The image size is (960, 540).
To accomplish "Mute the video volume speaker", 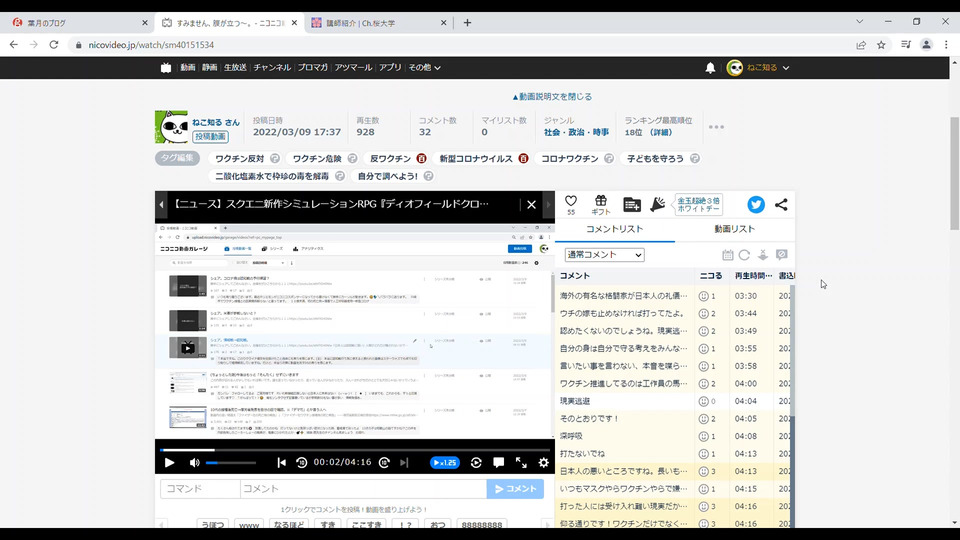I will pyautogui.click(x=195, y=463).
